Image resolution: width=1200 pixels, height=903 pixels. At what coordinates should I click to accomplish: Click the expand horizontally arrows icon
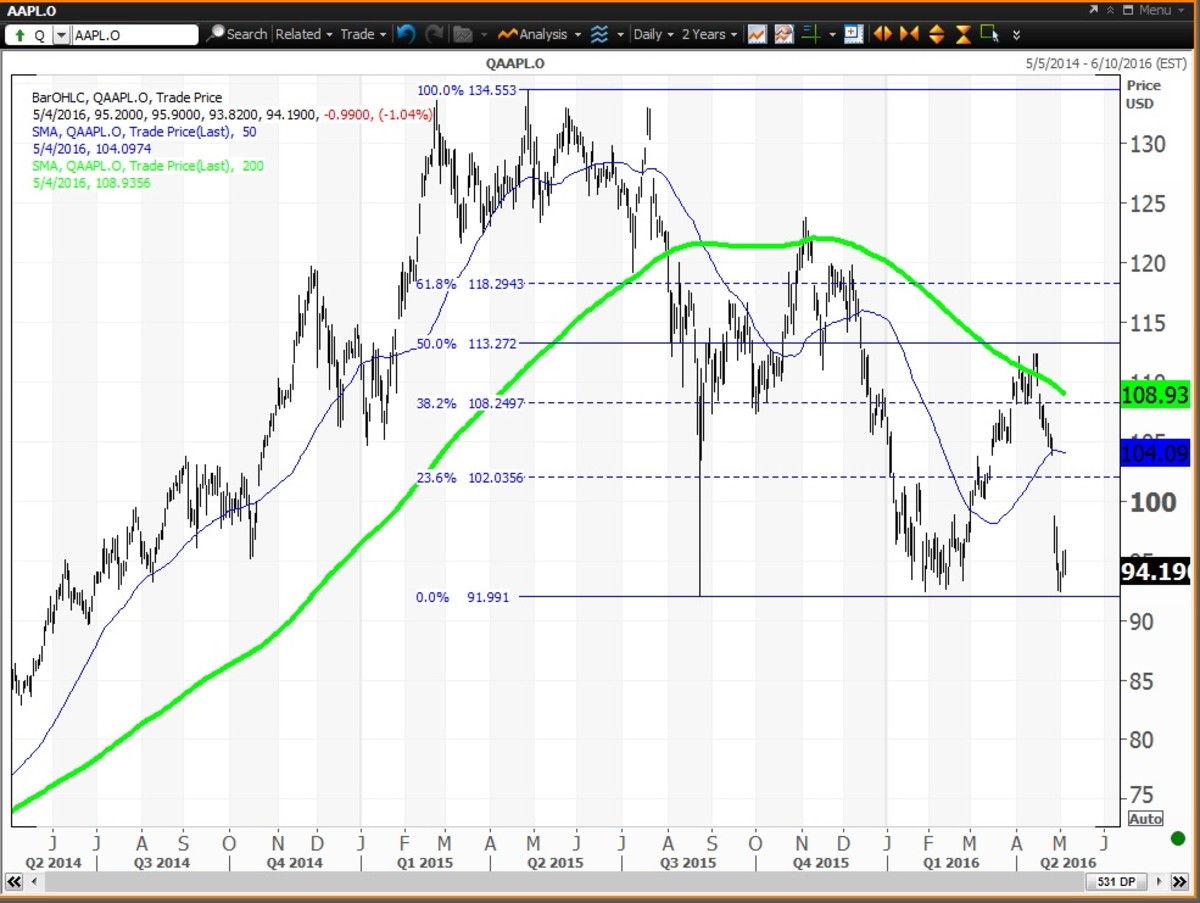coord(882,34)
